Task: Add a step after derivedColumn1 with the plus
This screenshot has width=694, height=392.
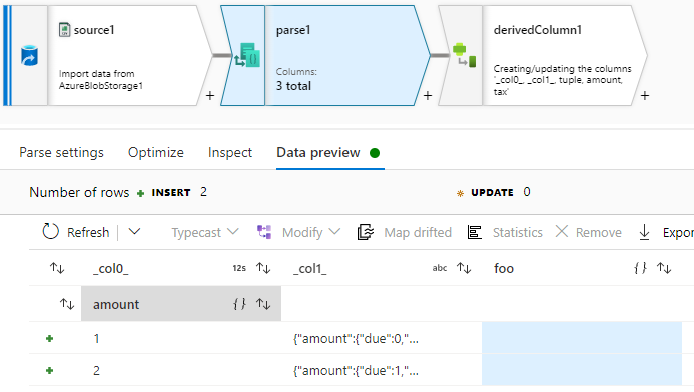Action: [645, 96]
